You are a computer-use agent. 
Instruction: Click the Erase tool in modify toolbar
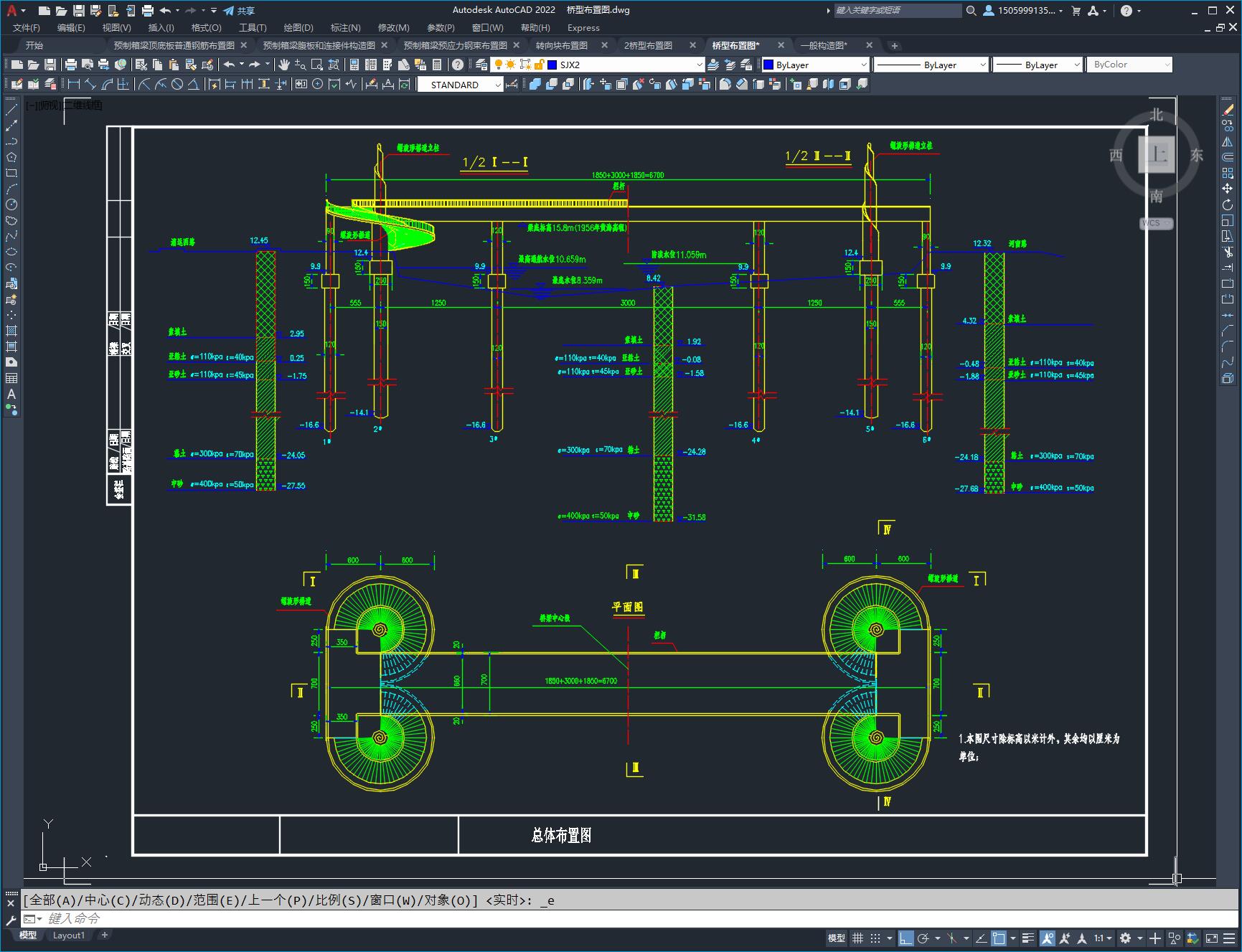(x=1228, y=110)
